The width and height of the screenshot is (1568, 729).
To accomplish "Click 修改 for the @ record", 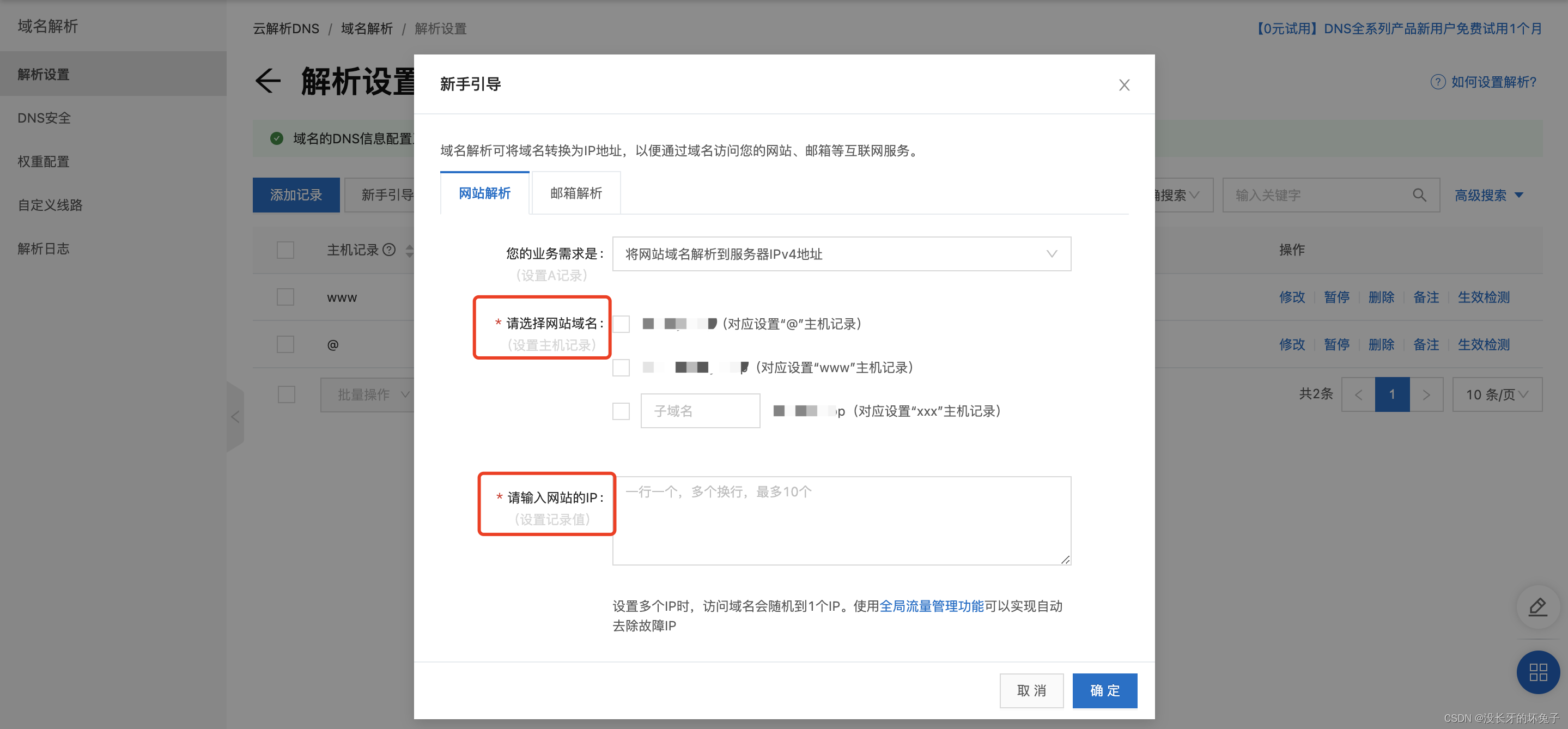I will point(1292,344).
